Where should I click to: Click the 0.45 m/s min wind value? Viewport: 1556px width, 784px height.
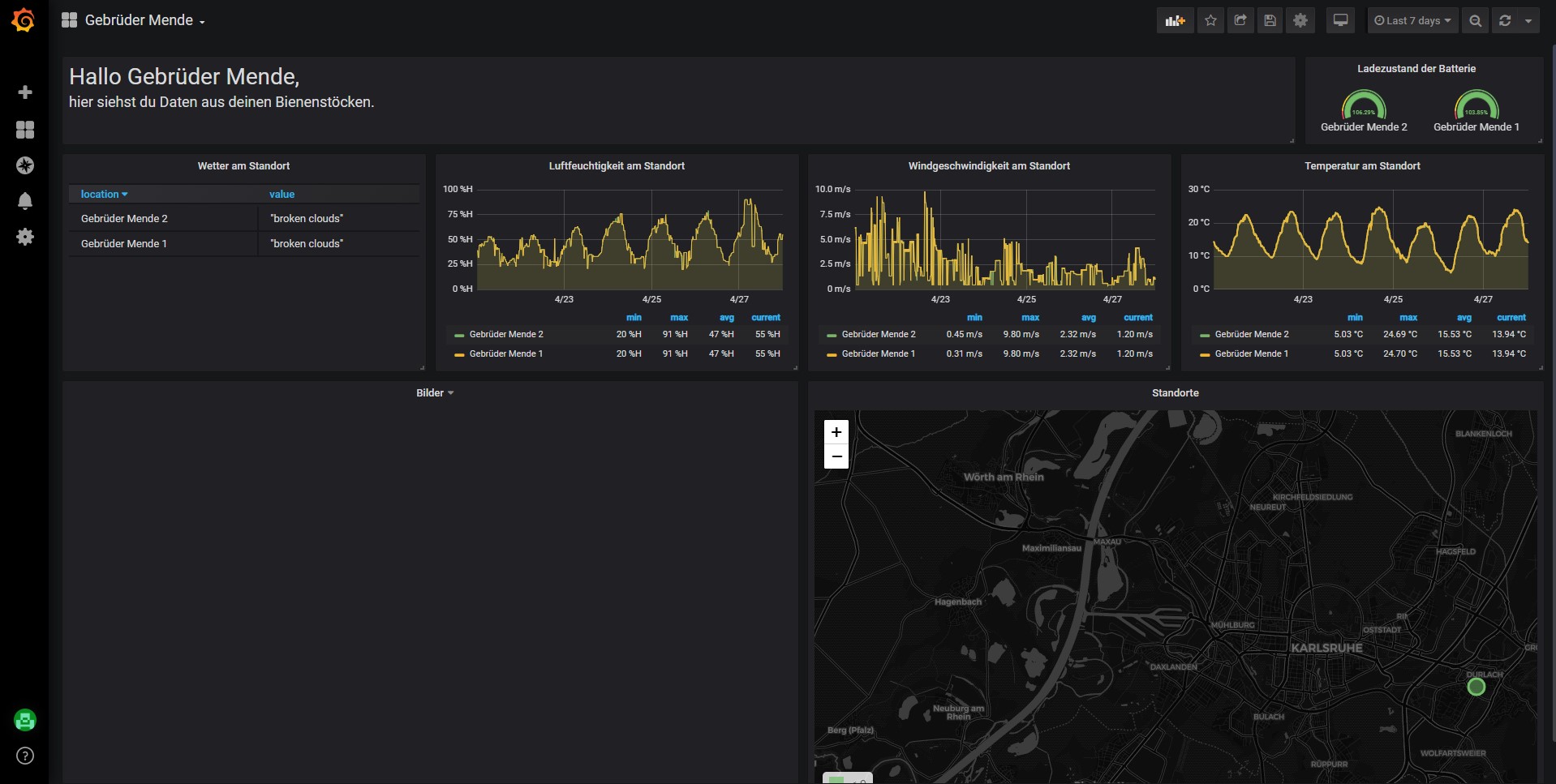964,334
